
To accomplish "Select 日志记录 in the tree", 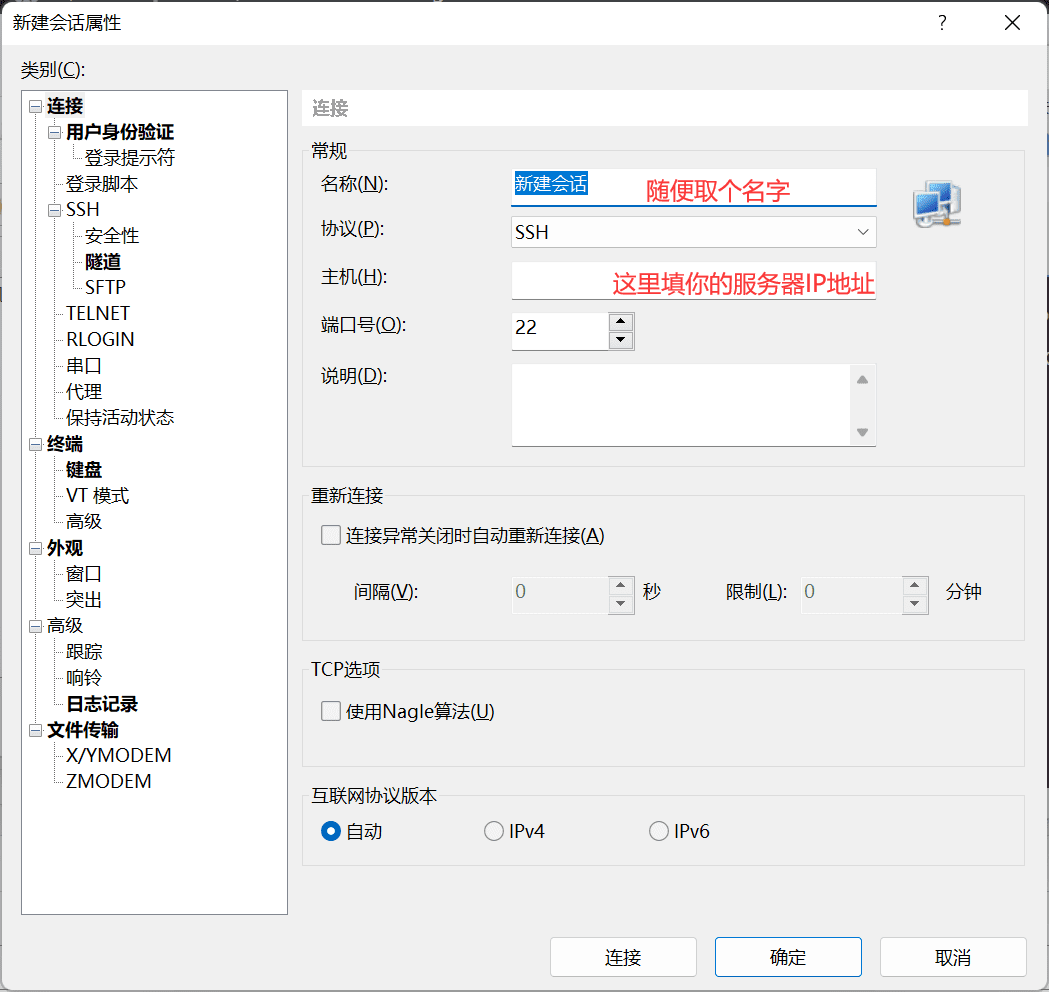I will tap(102, 704).
